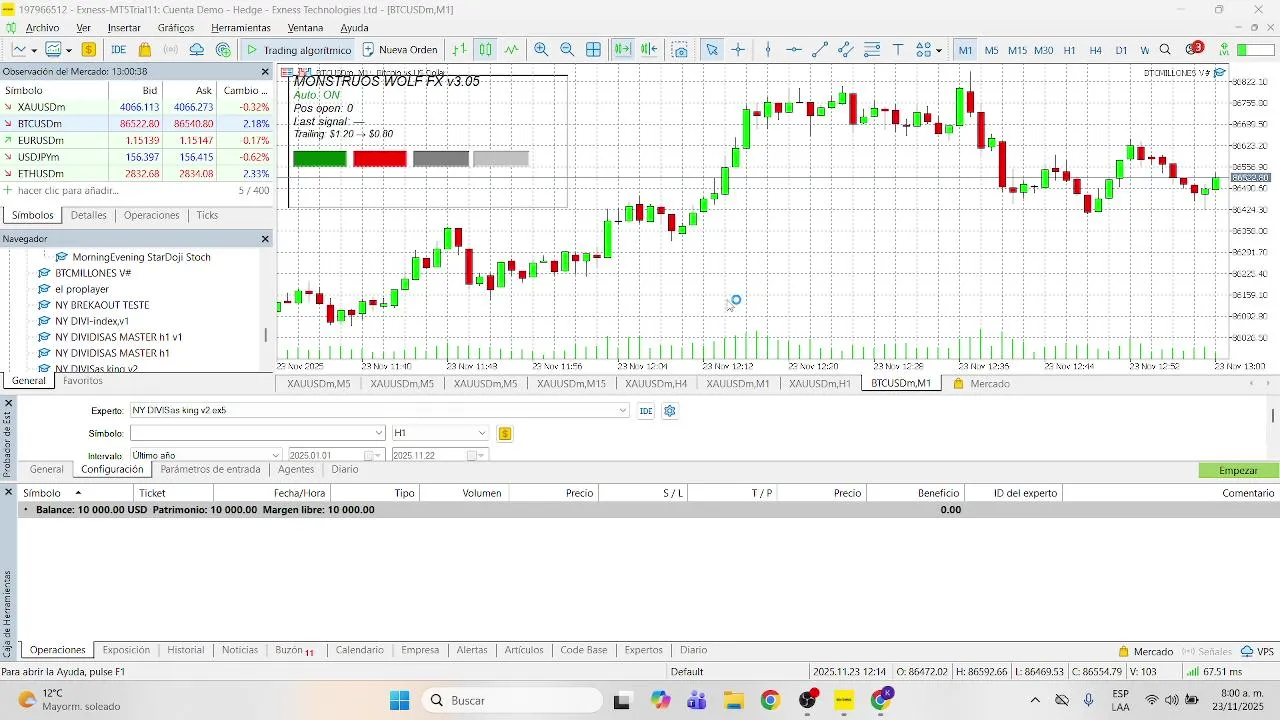Select the equidistant channel tool
The image size is (1280, 720).
coord(846,49)
